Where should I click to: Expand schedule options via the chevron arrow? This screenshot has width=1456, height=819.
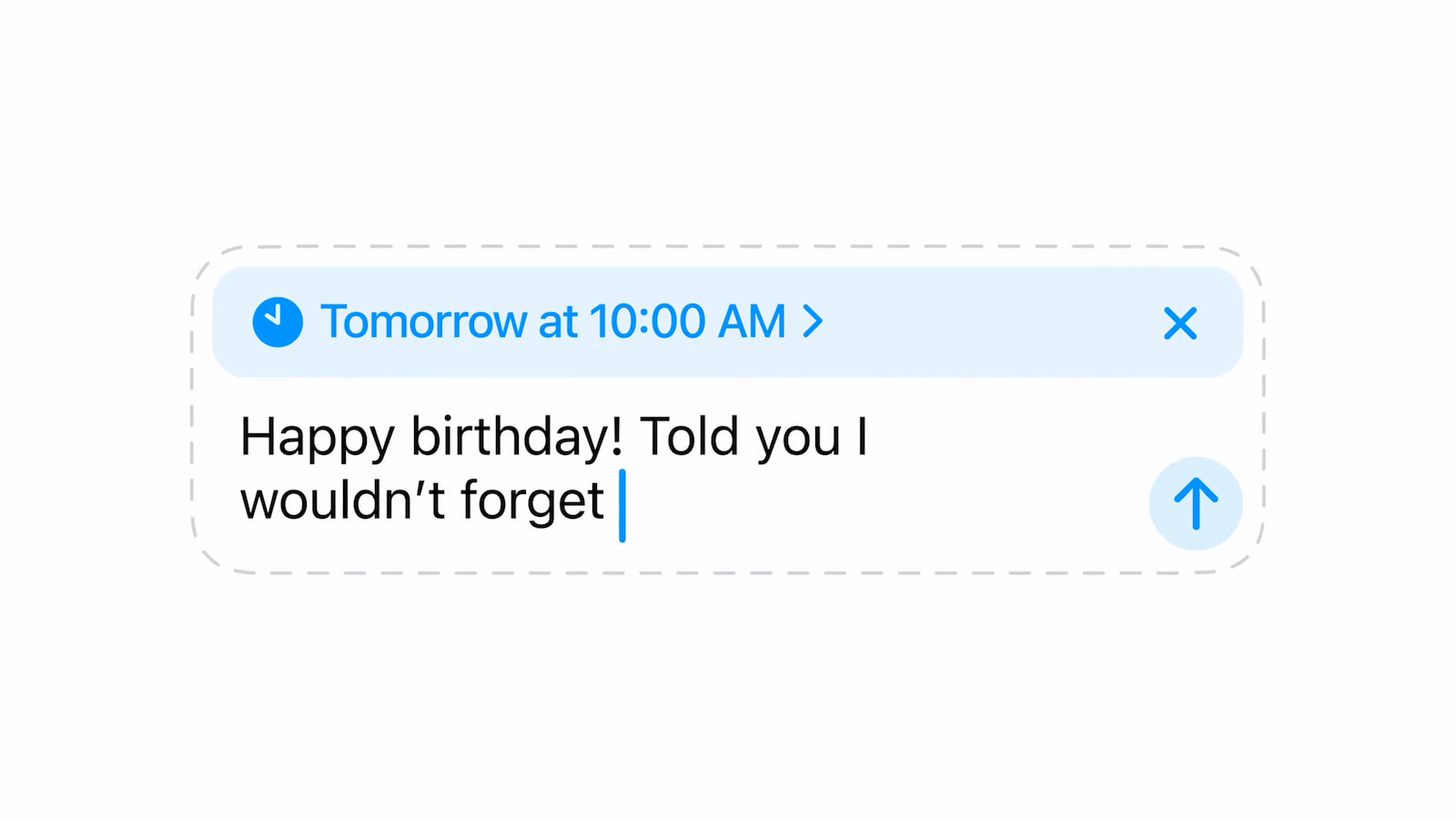tap(813, 321)
